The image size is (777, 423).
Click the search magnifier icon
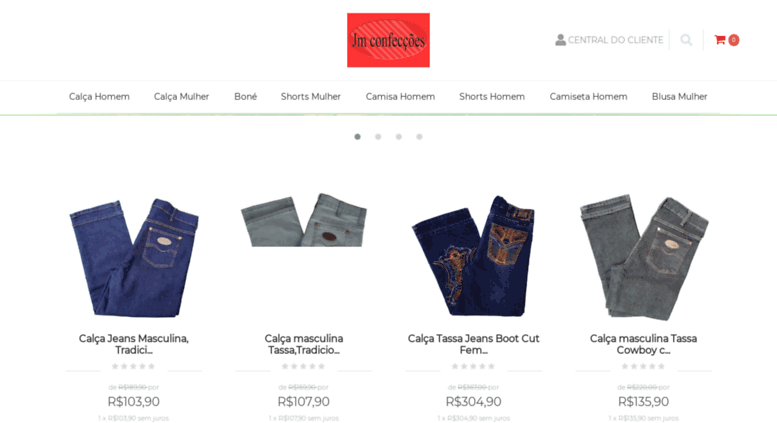[686, 40]
